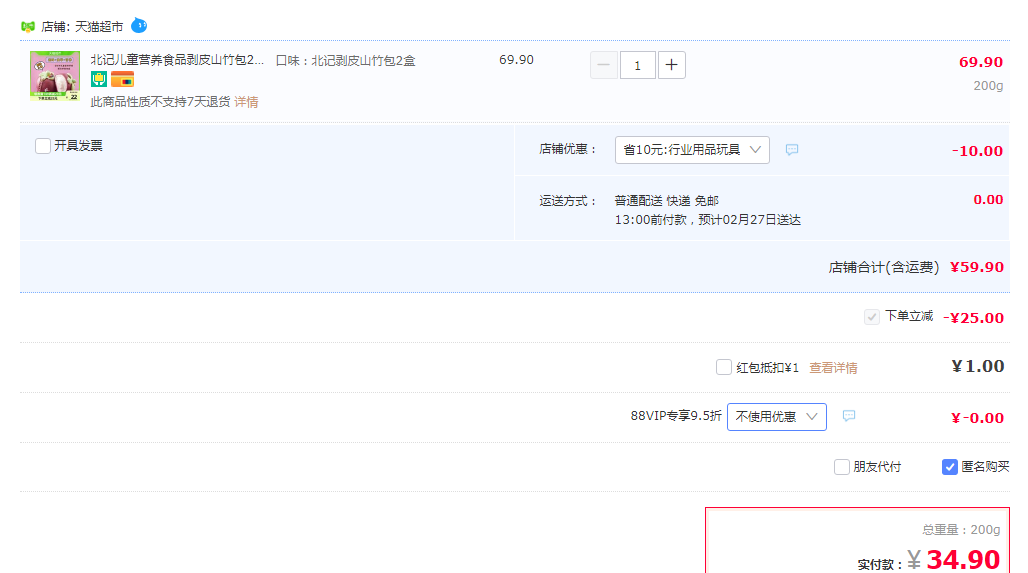Viewport: 1028px width, 573px height.
Task: Click the Tmall cat store icon
Action: pyautogui.click(x=28, y=27)
